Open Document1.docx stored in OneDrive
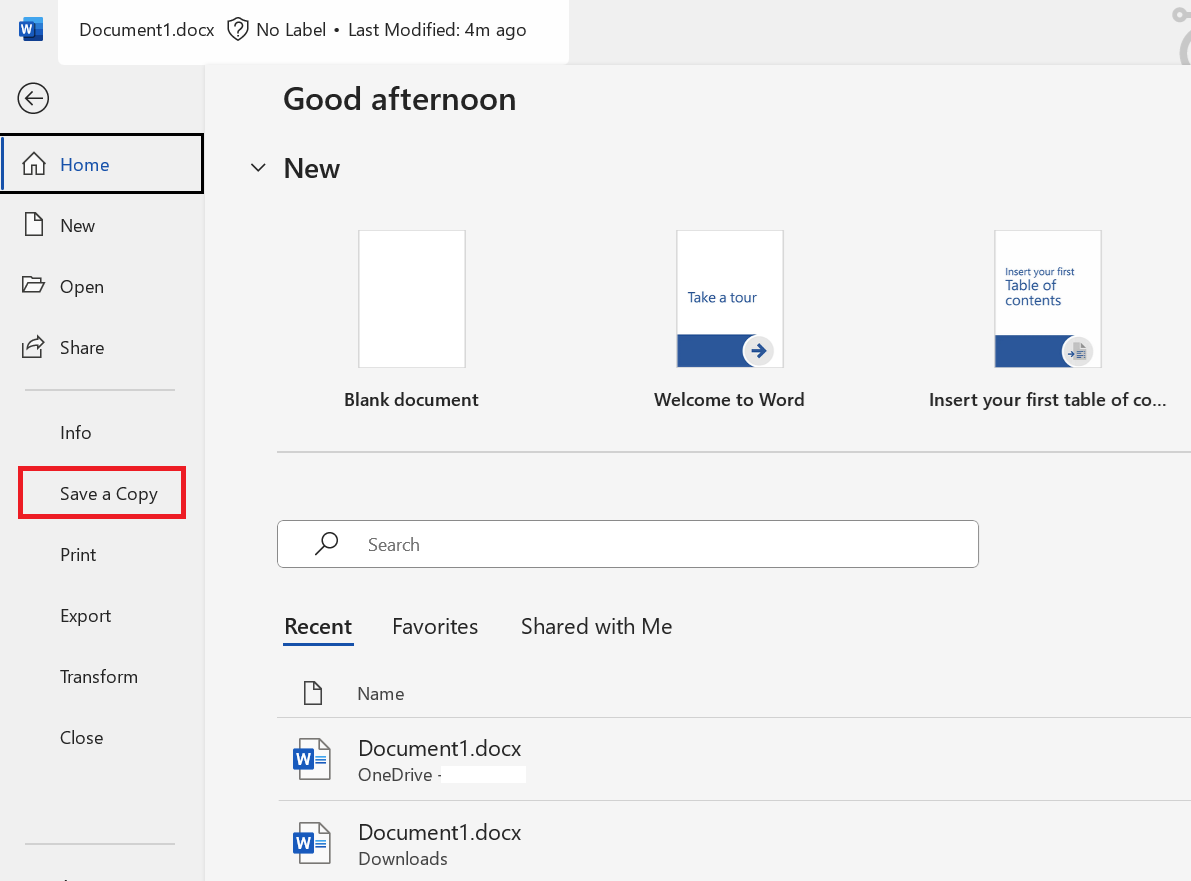1191x881 pixels. point(734,759)
